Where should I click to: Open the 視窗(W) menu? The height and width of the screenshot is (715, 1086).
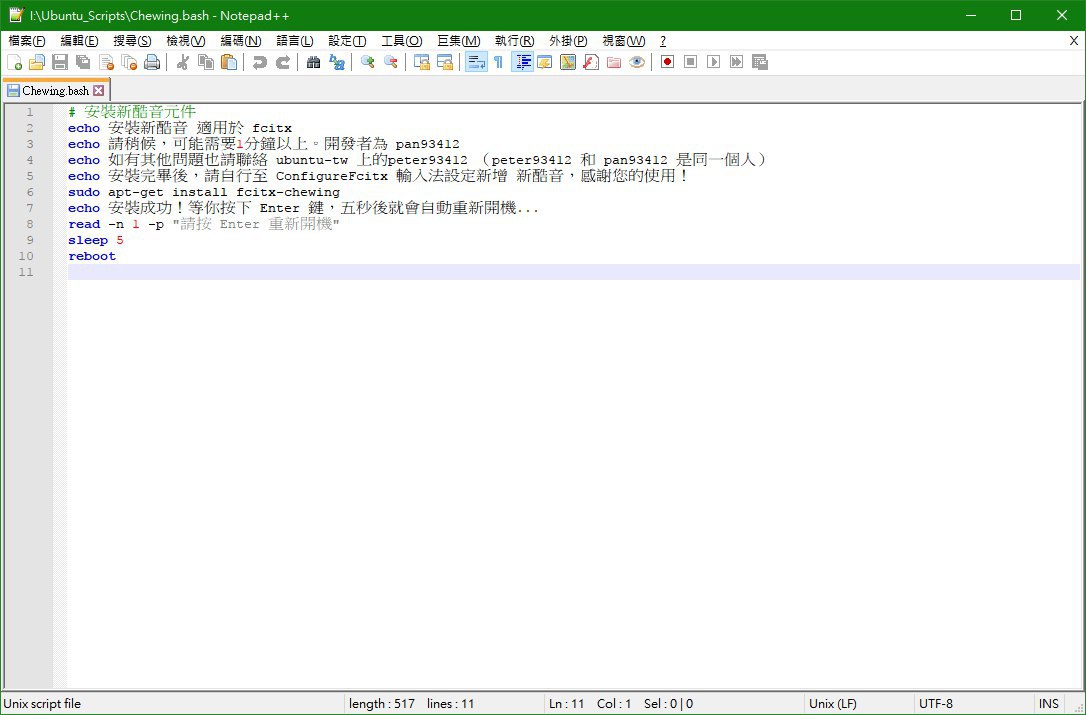pyautogui.click(x=623, y=42)
